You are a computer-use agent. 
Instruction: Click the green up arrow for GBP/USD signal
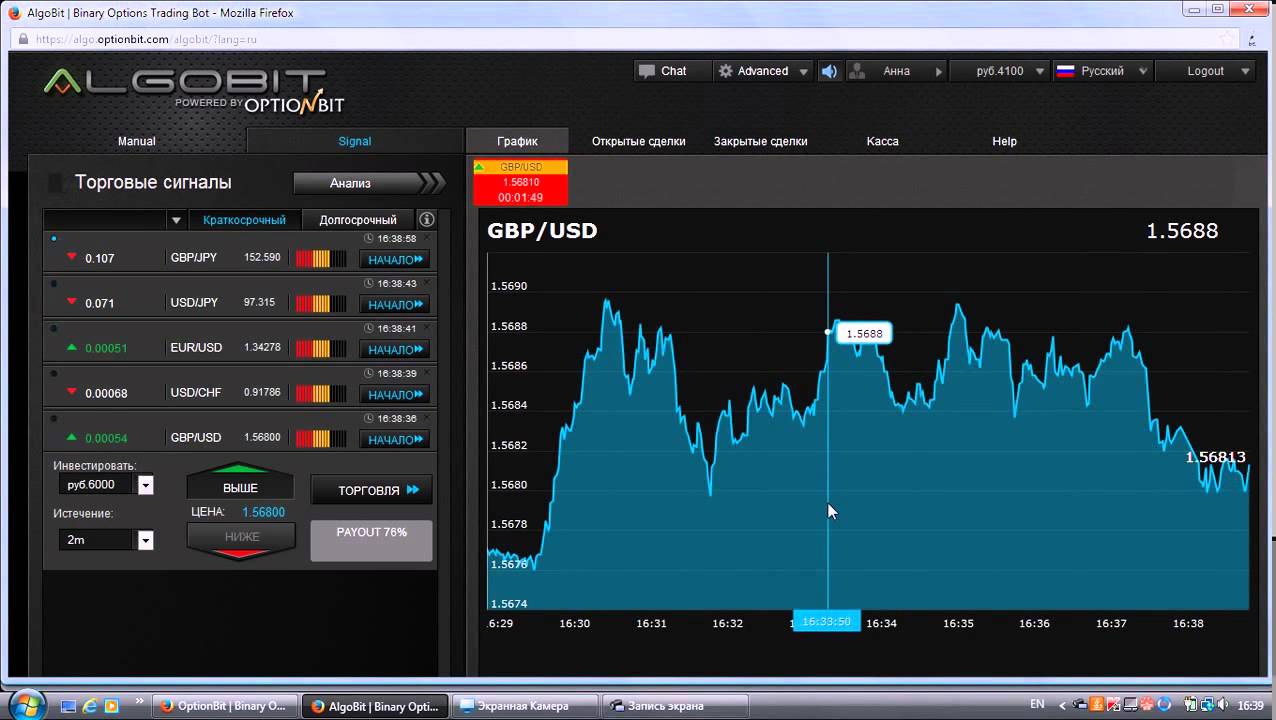71,437
